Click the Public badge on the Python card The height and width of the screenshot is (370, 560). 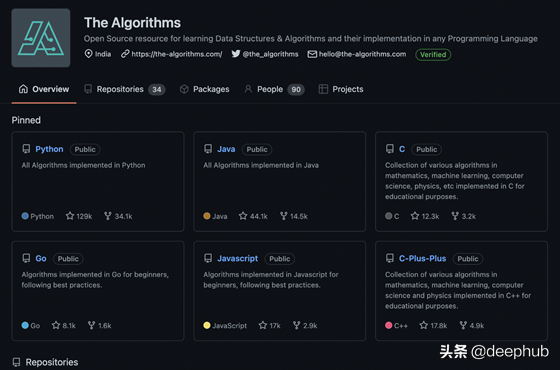[85, 149]
